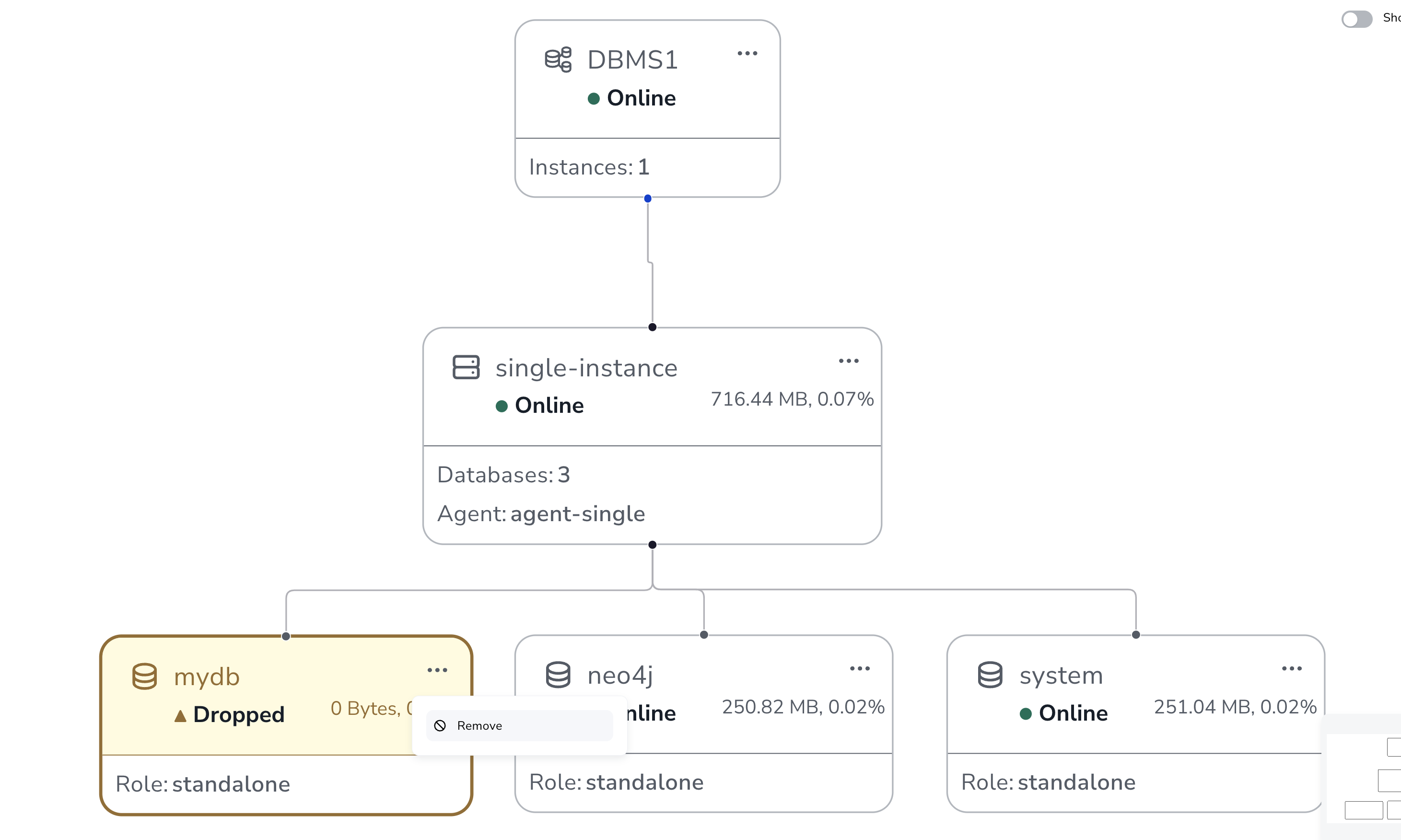1401x840 pixels.
Task: Open the DBMS1 three-dot options menu
Action: 747,54
